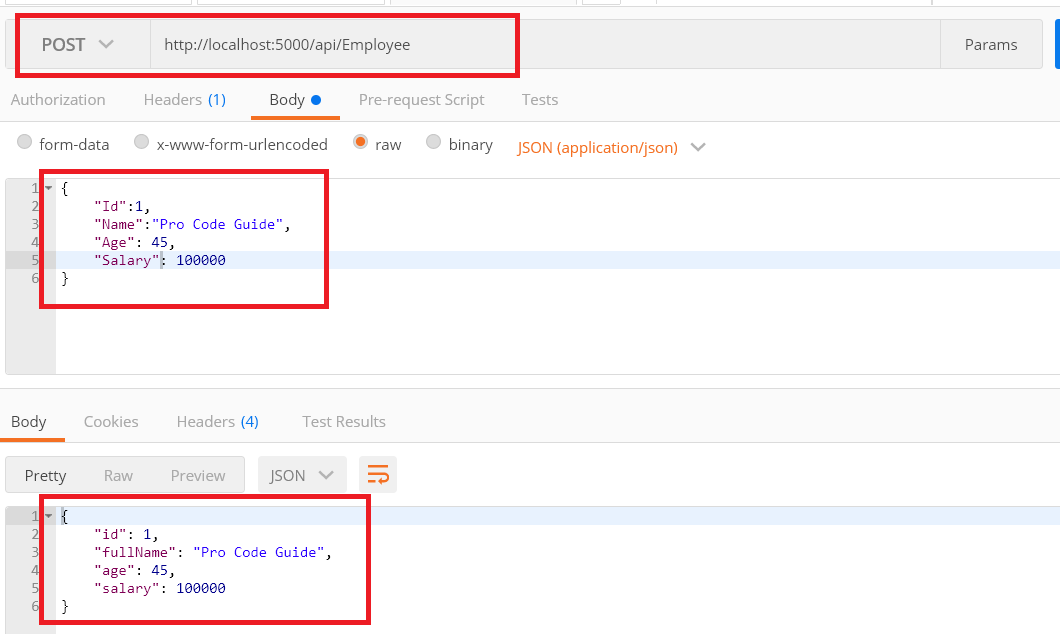This screenshot has width=1060, height=634.
Task: Expand the JSON (application/json) content type dropdown
Action: coord(611,147)
